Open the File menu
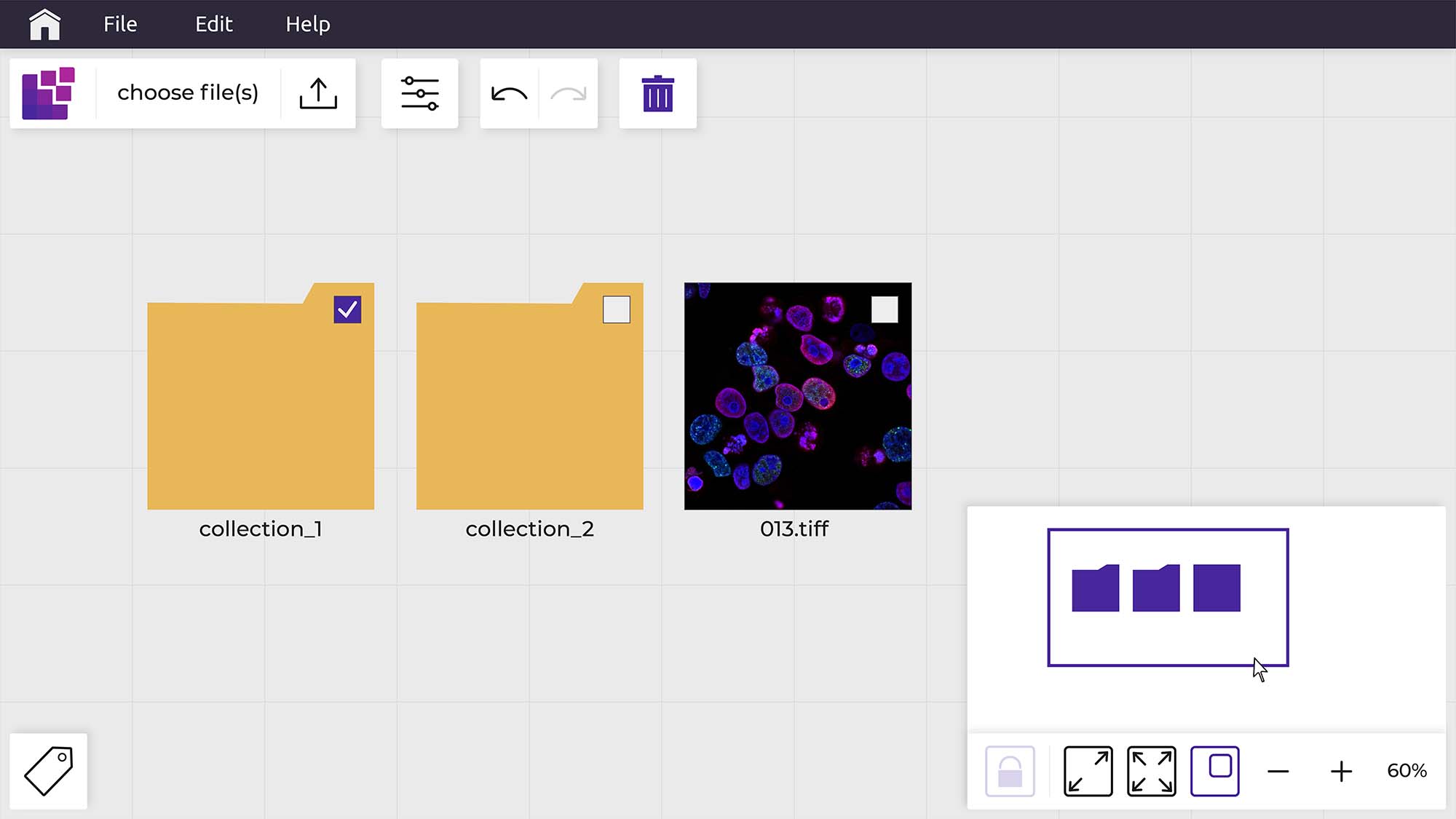Viewport: 1456px width, 819px height. [120, 24]
